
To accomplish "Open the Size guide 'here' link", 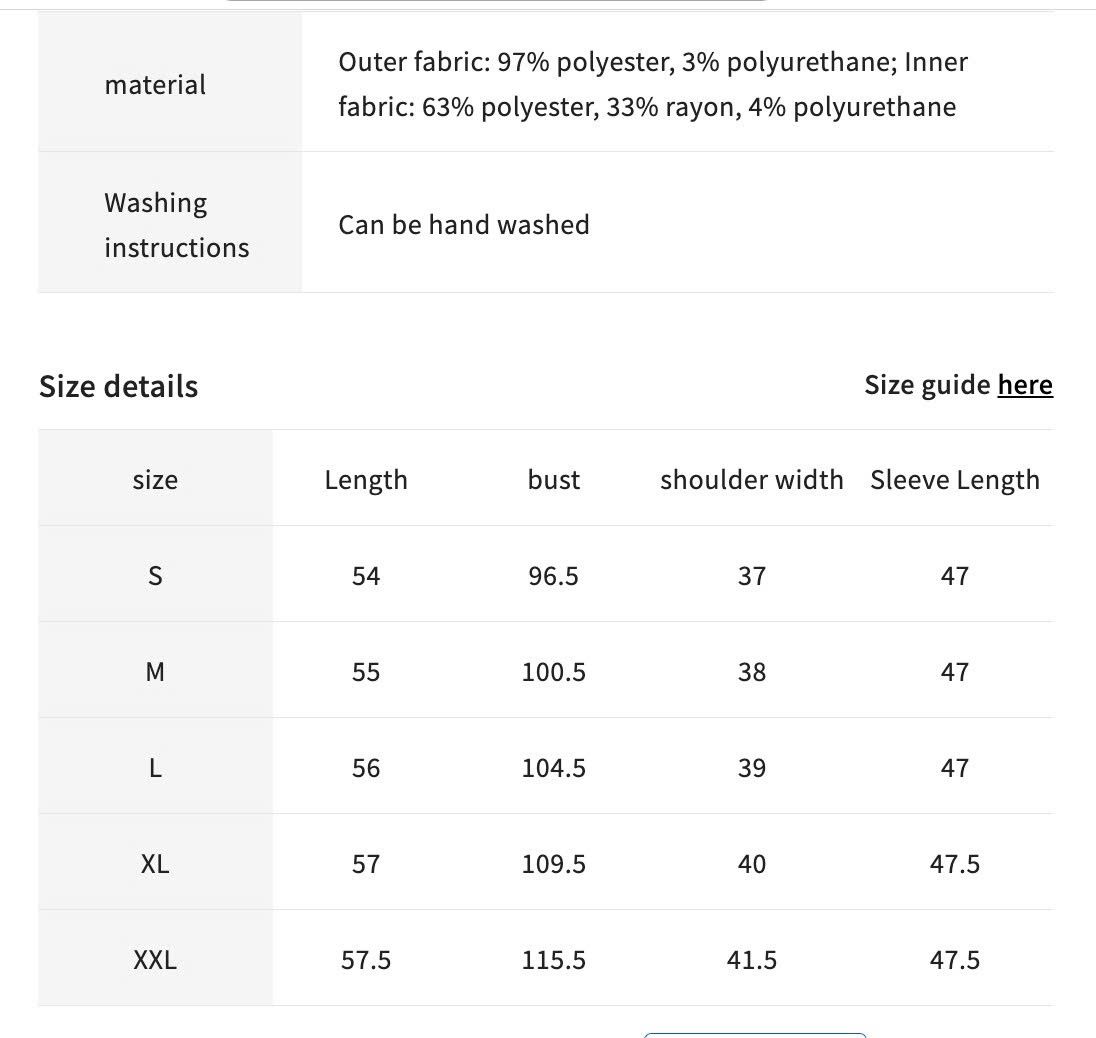I will (1025, 385).
